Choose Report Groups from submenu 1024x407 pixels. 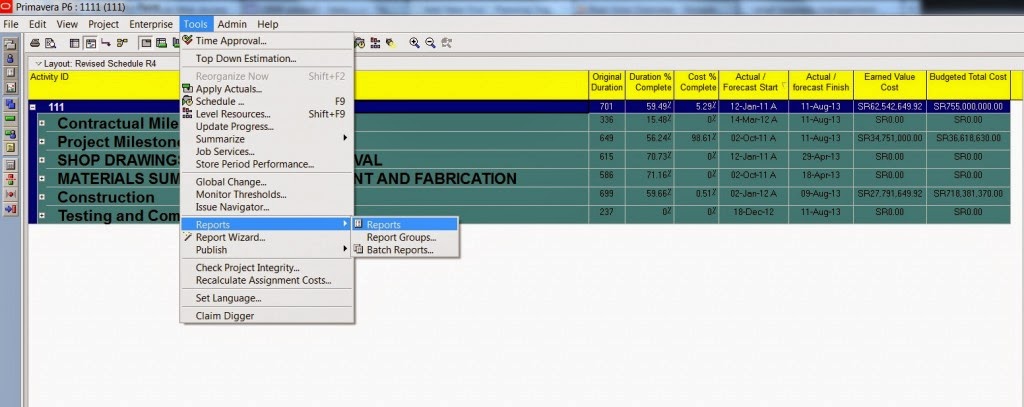click(405, 237)
